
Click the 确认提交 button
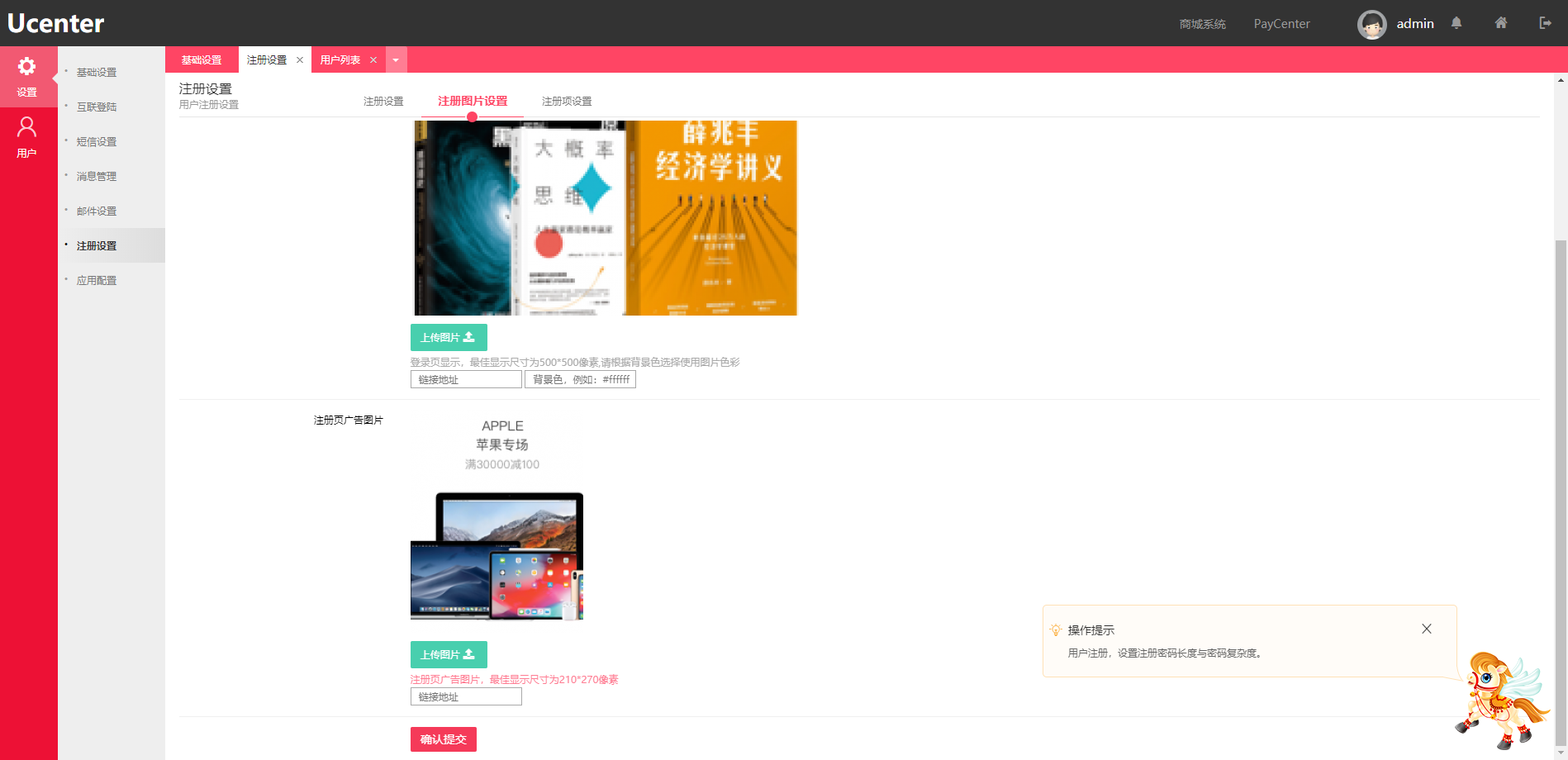coord(444,739)
